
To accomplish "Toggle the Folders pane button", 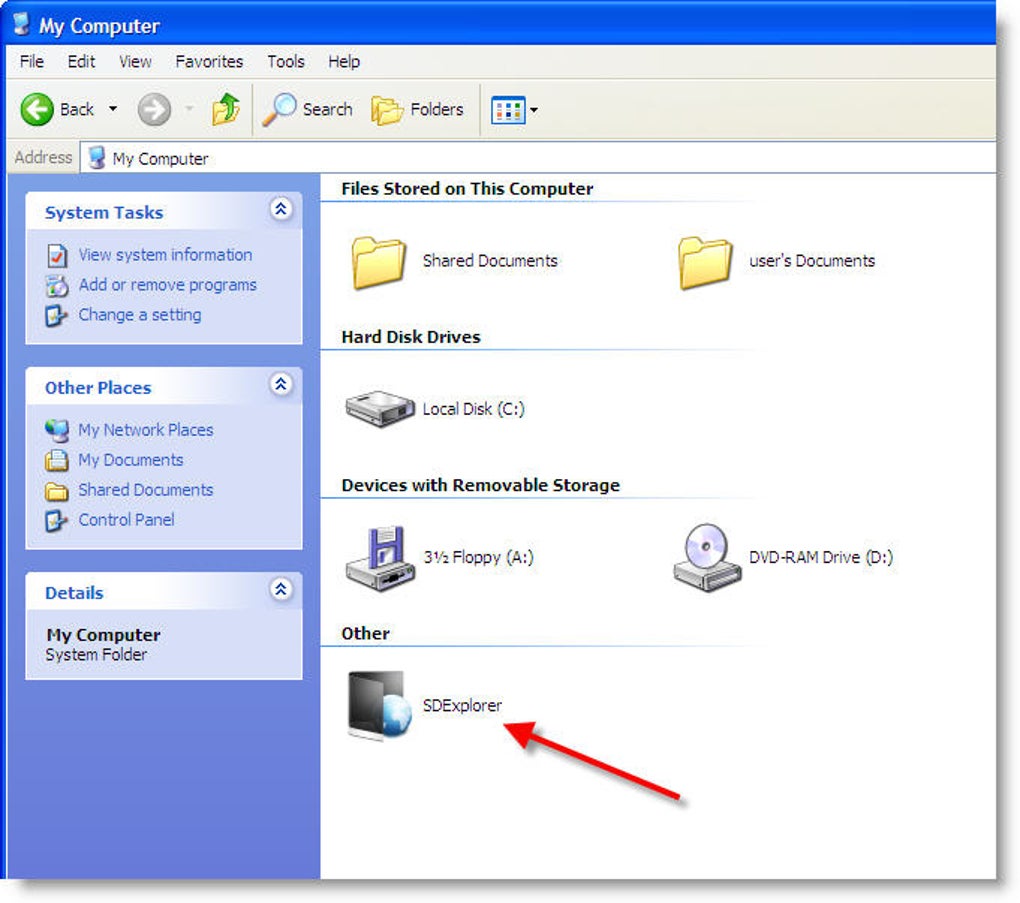I will click(417, 110).
